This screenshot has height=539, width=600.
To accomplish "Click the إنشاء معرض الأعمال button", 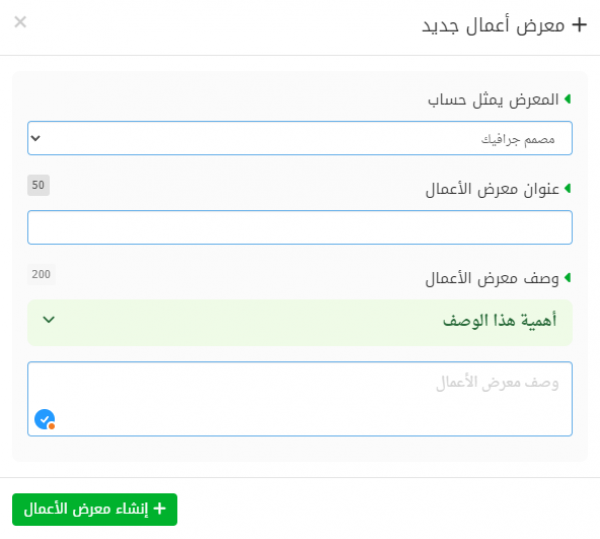I will pyautogui.click(x=95, y=509).
